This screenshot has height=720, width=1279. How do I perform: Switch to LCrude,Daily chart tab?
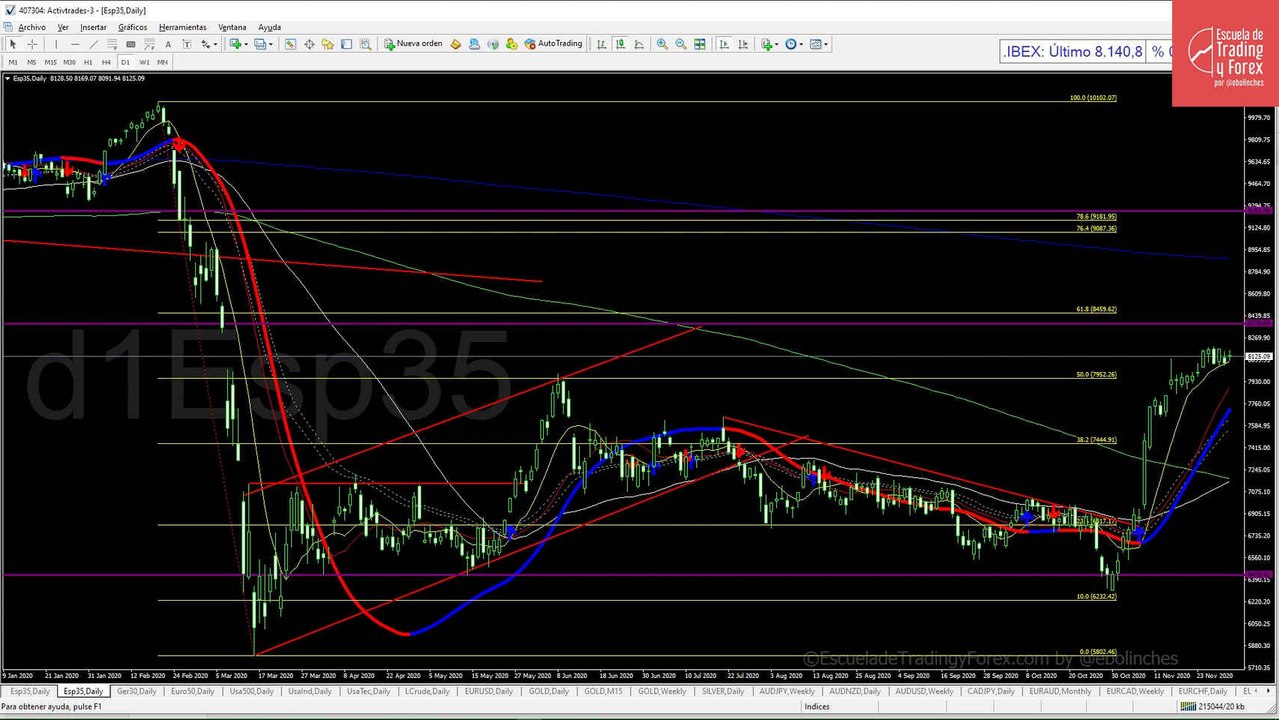[429, 691]
